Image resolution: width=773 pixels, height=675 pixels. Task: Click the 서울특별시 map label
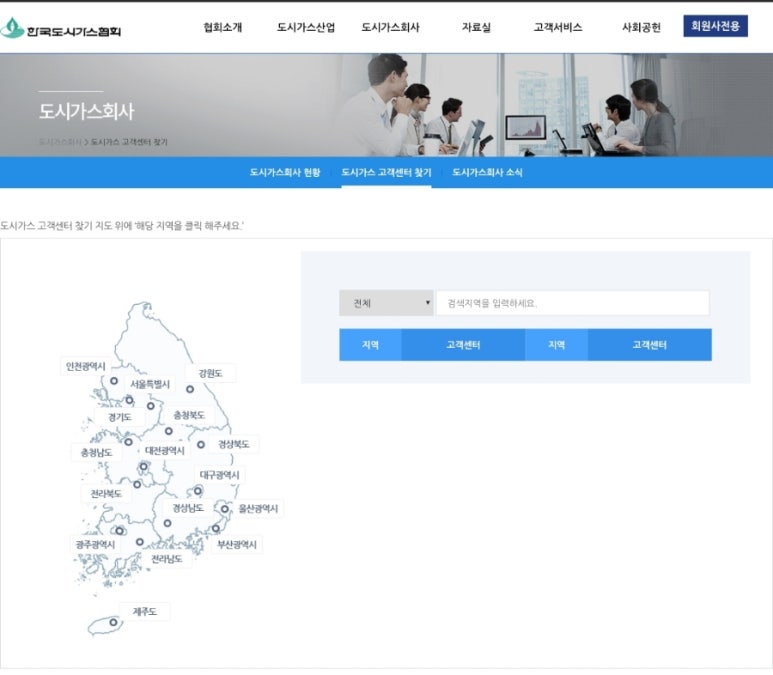150,384
